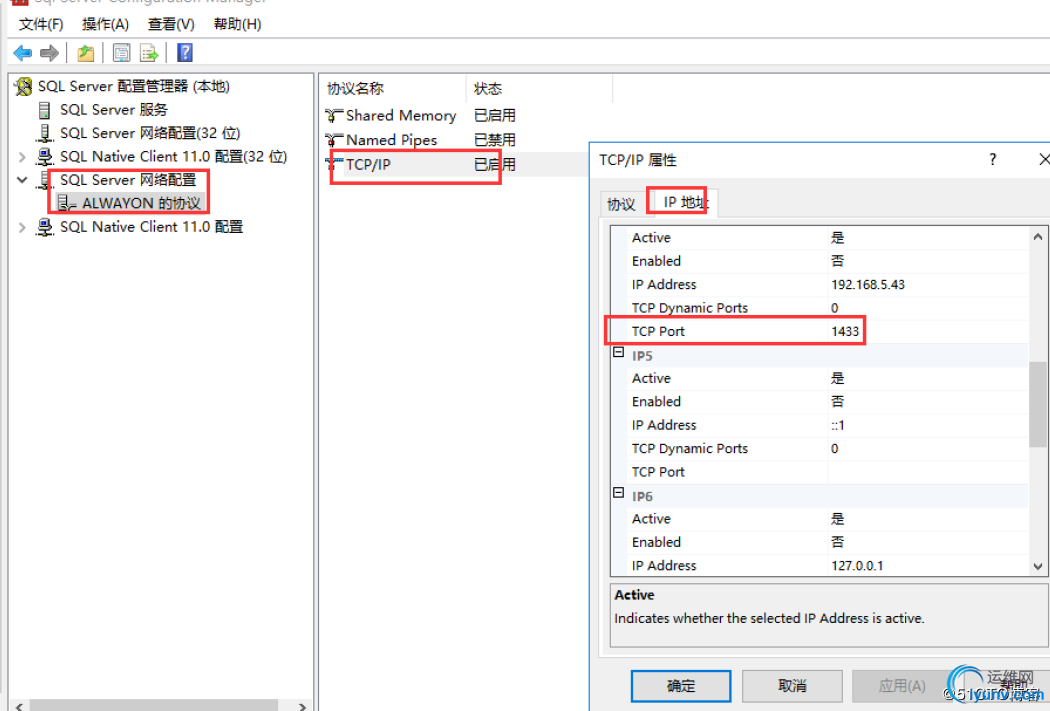Click the property list scroll-up arrow
Viewport: 1050px width, 711px height.
1037,237
